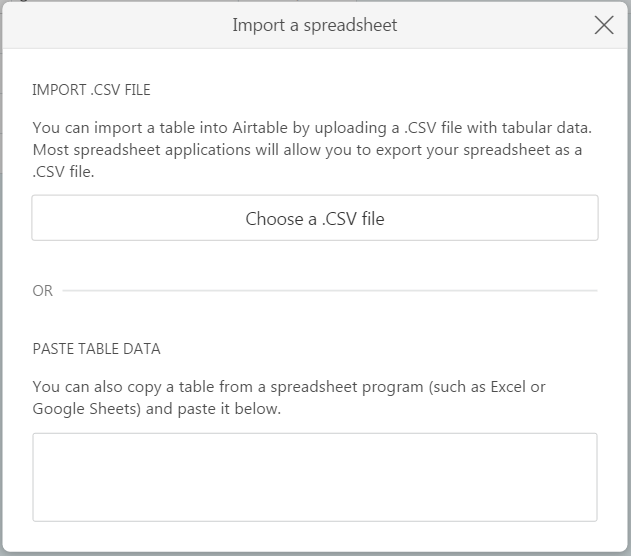Click the PASTE TABLE DATA section heading
This screenshot has height=556, width=631.
(96, 349)
